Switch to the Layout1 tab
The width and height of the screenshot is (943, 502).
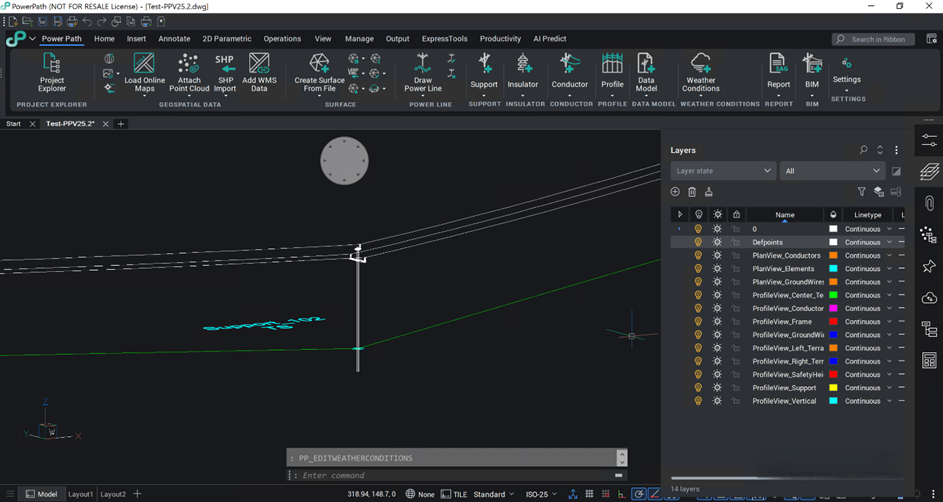pyautogui.click(x=81, y=494)
